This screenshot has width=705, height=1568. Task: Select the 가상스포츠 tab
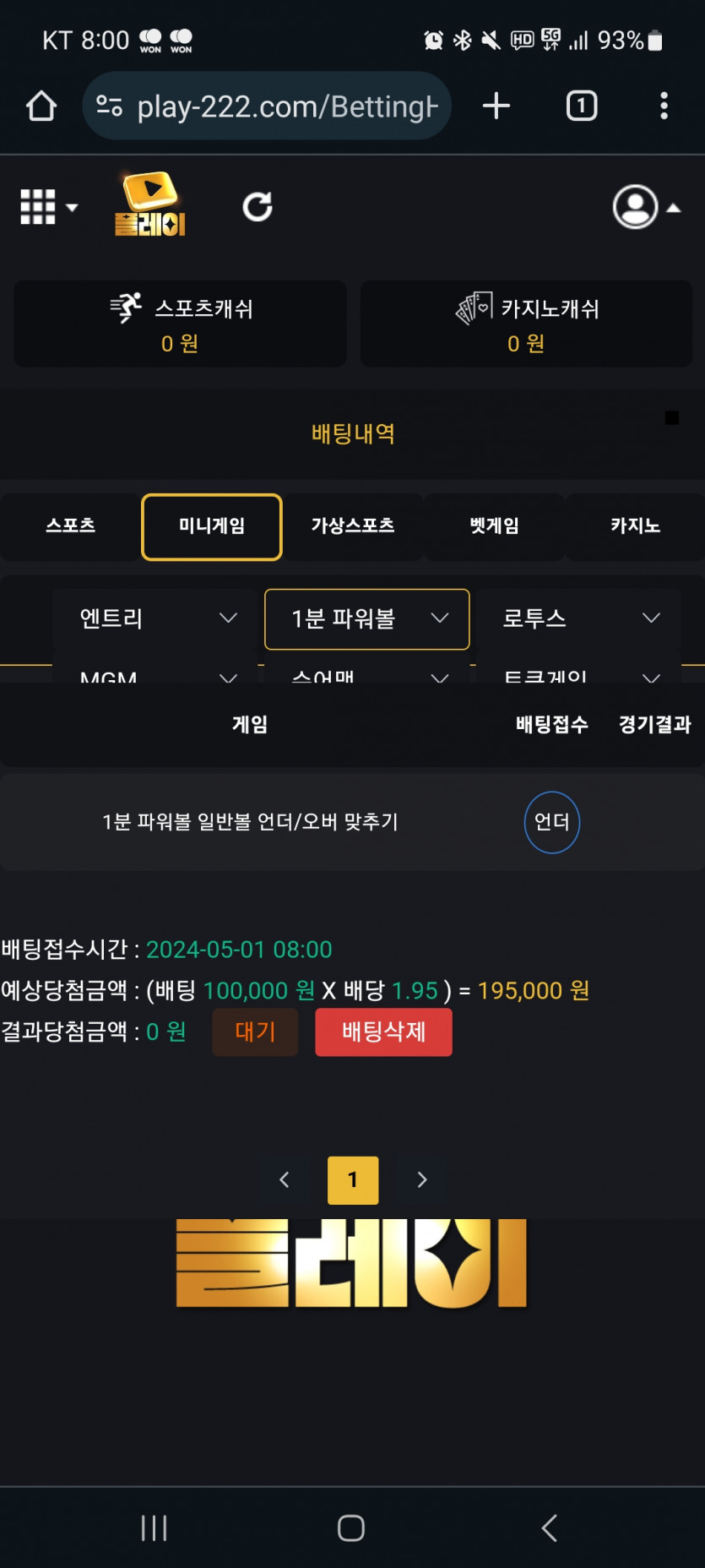pos(353,526)
